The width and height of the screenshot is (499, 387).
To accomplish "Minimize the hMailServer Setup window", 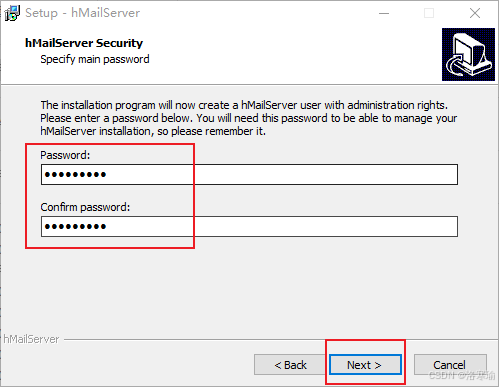I will [384, 13].
